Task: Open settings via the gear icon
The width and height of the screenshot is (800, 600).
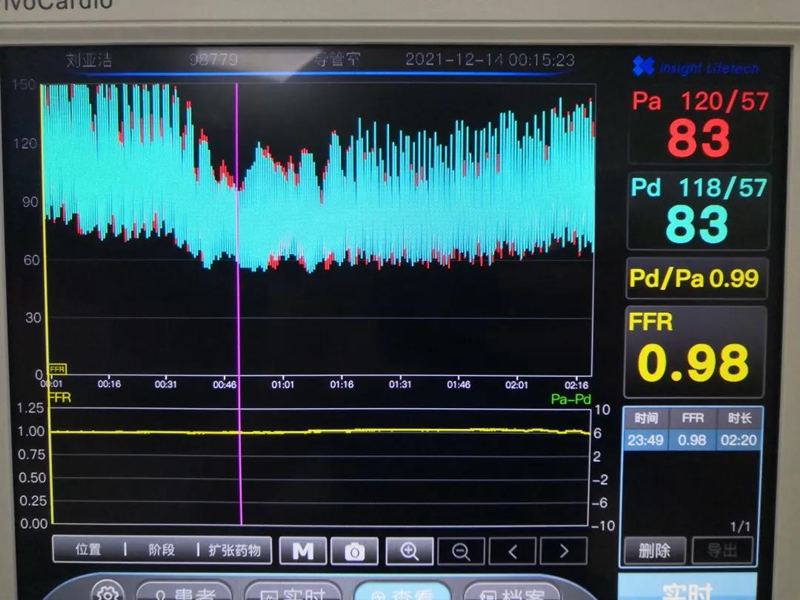Action: coord(107,591)
